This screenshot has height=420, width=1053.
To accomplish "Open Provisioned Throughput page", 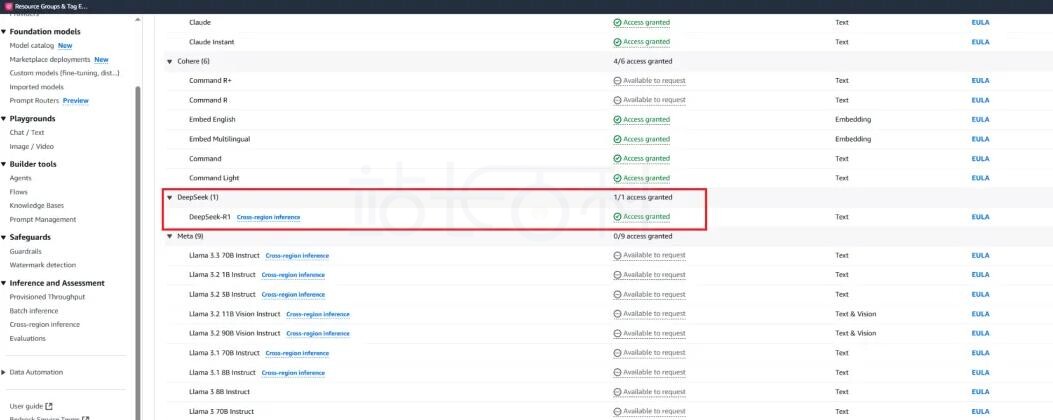I will click(47, 297).
